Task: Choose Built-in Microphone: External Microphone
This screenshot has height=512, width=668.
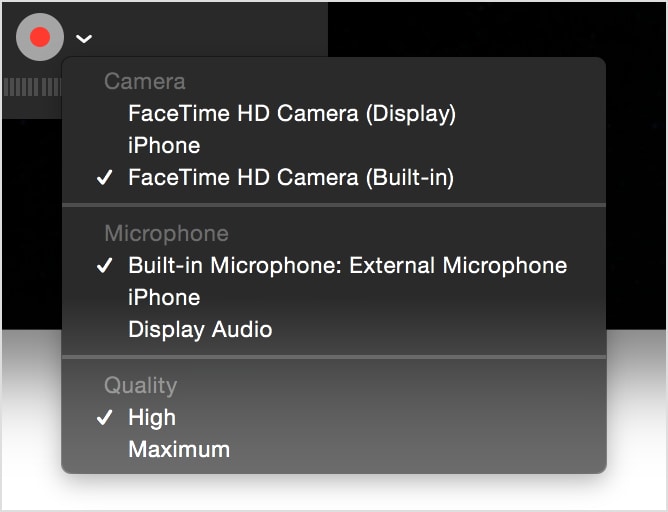Action: coord(347,266)
